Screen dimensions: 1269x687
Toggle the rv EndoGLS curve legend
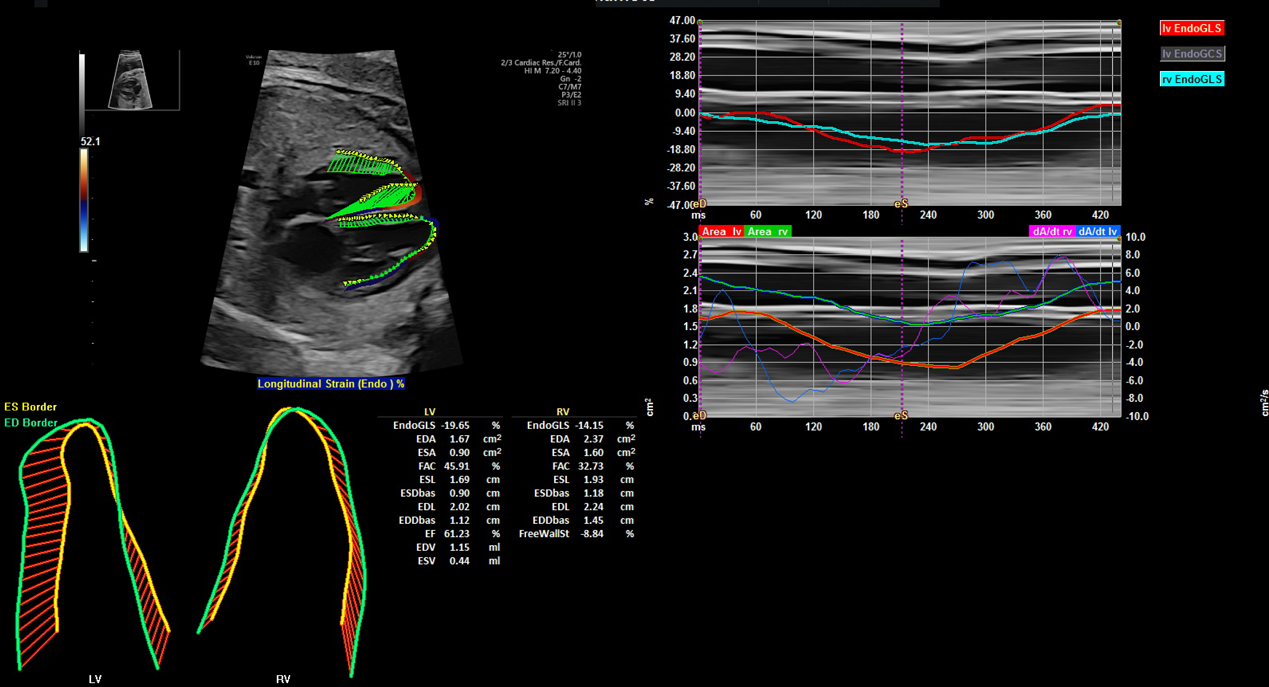point(1191,79)
